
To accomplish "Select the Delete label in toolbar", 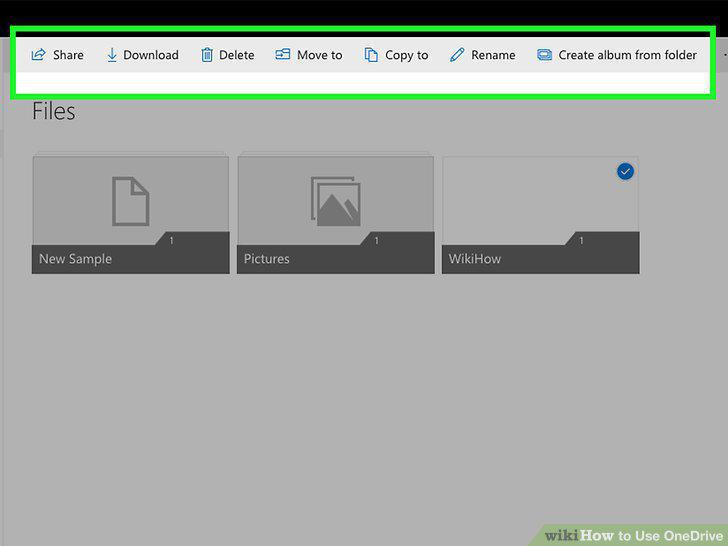I will 237,55.
